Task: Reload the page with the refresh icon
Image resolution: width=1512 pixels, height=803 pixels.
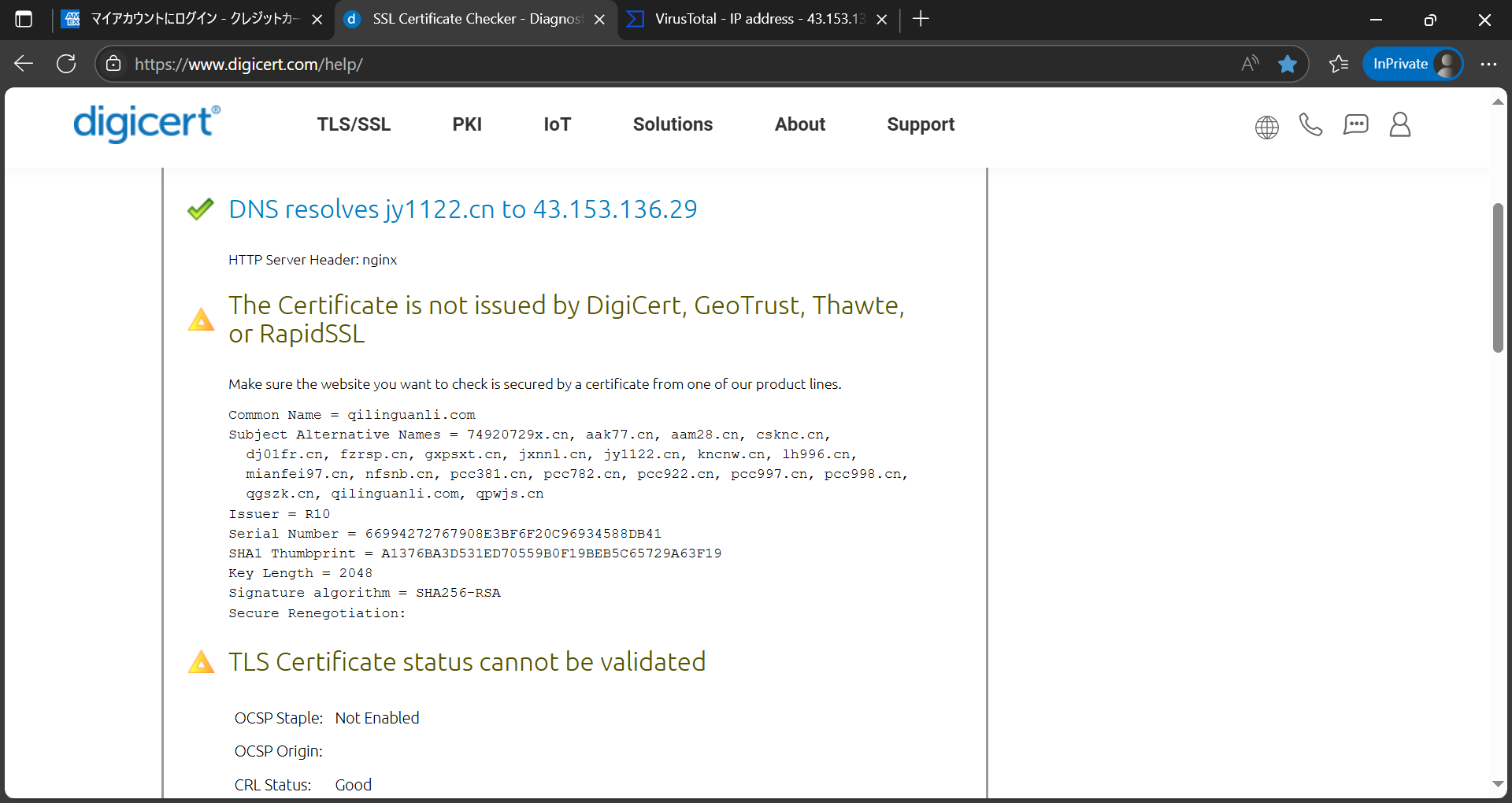Action: [x=66, y=64]
